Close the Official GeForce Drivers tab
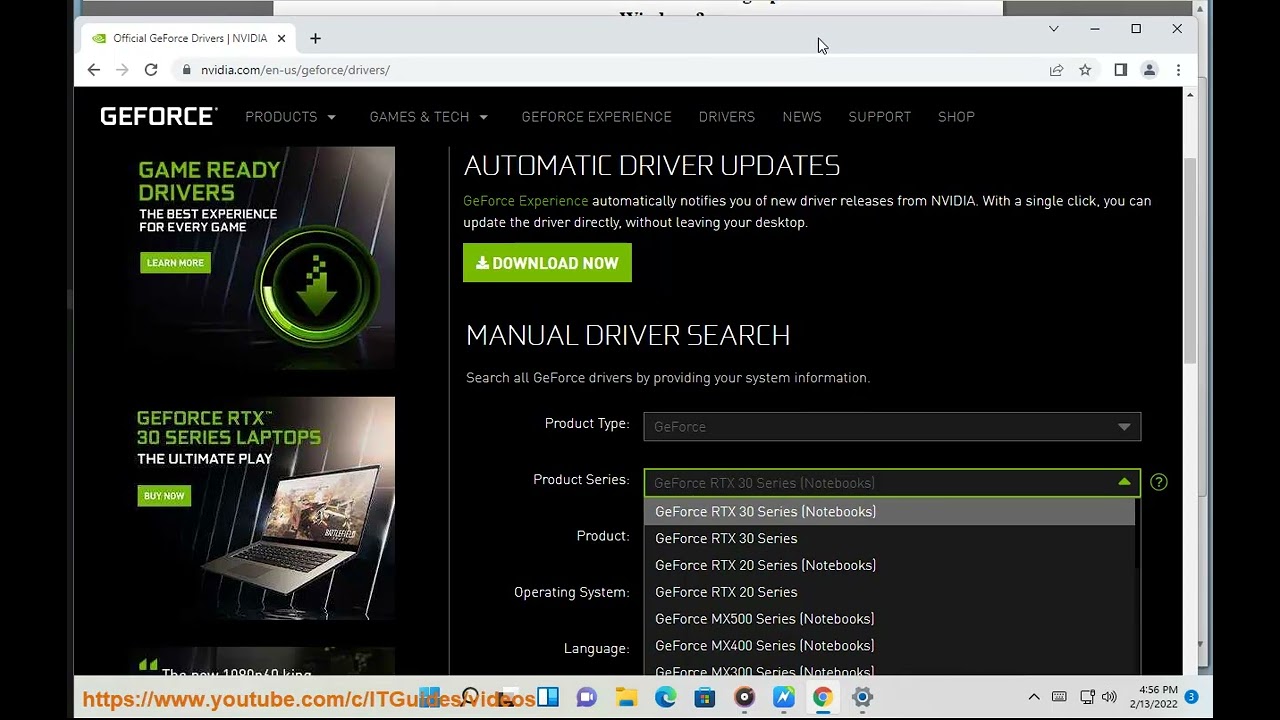Viewport: 1280px width, 720px height. click(281, 38)
